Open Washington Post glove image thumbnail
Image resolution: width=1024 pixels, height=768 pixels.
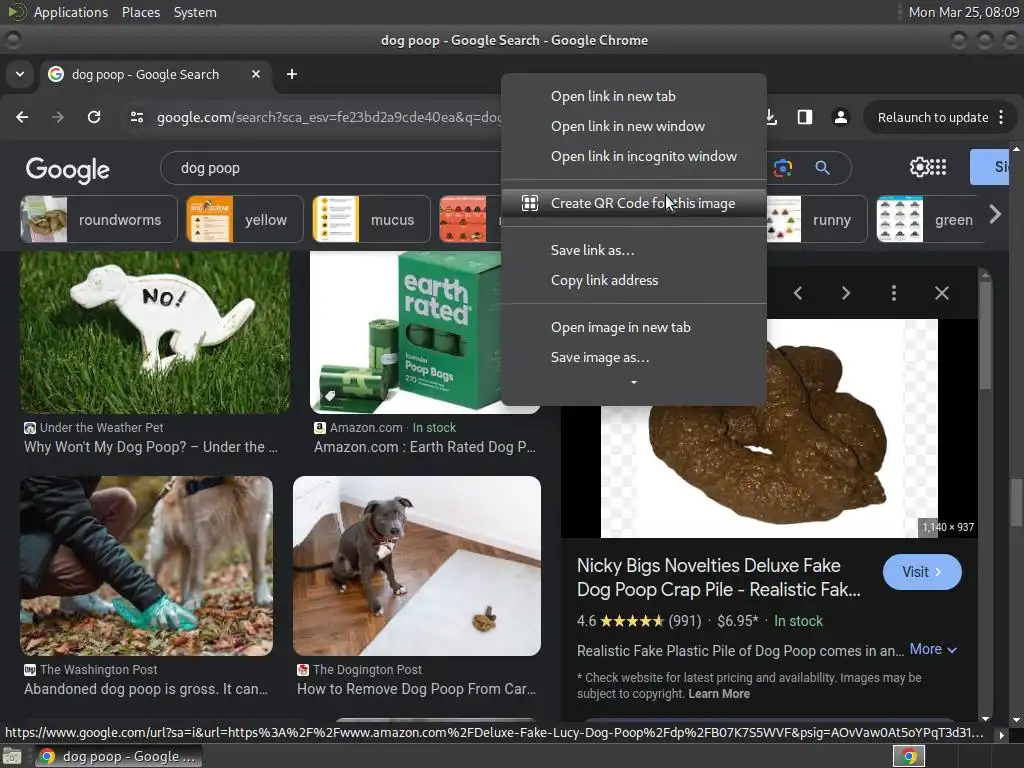pos(146,566)
